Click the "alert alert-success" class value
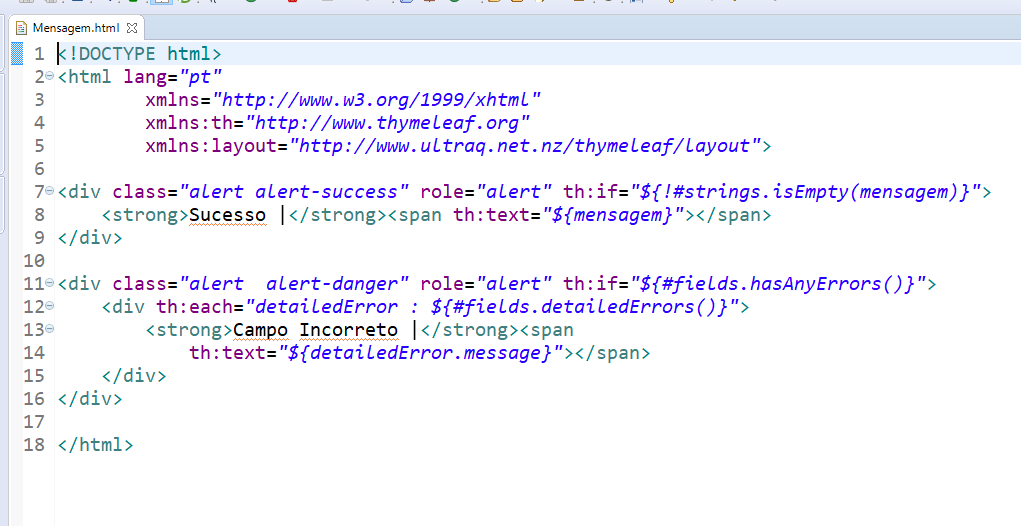This screenshot has width=1021, height=526. click(294, 192)
